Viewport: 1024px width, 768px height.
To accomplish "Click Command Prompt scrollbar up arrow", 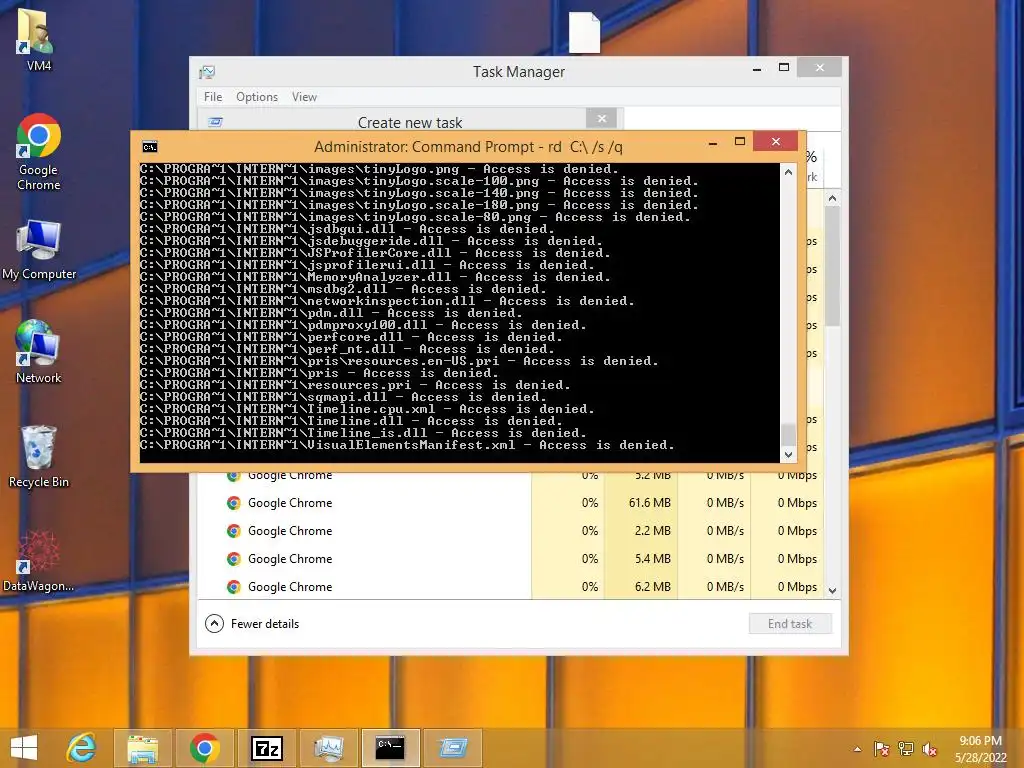I will click(x=788, y=172).
